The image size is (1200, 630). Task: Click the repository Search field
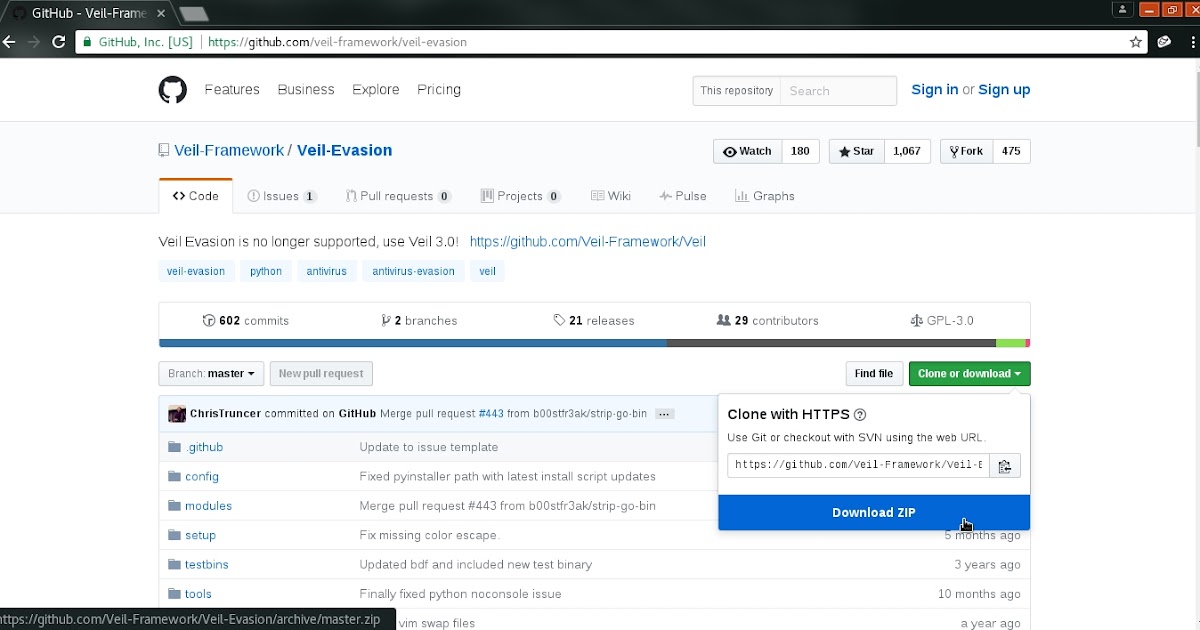click(x=838, y=90)
